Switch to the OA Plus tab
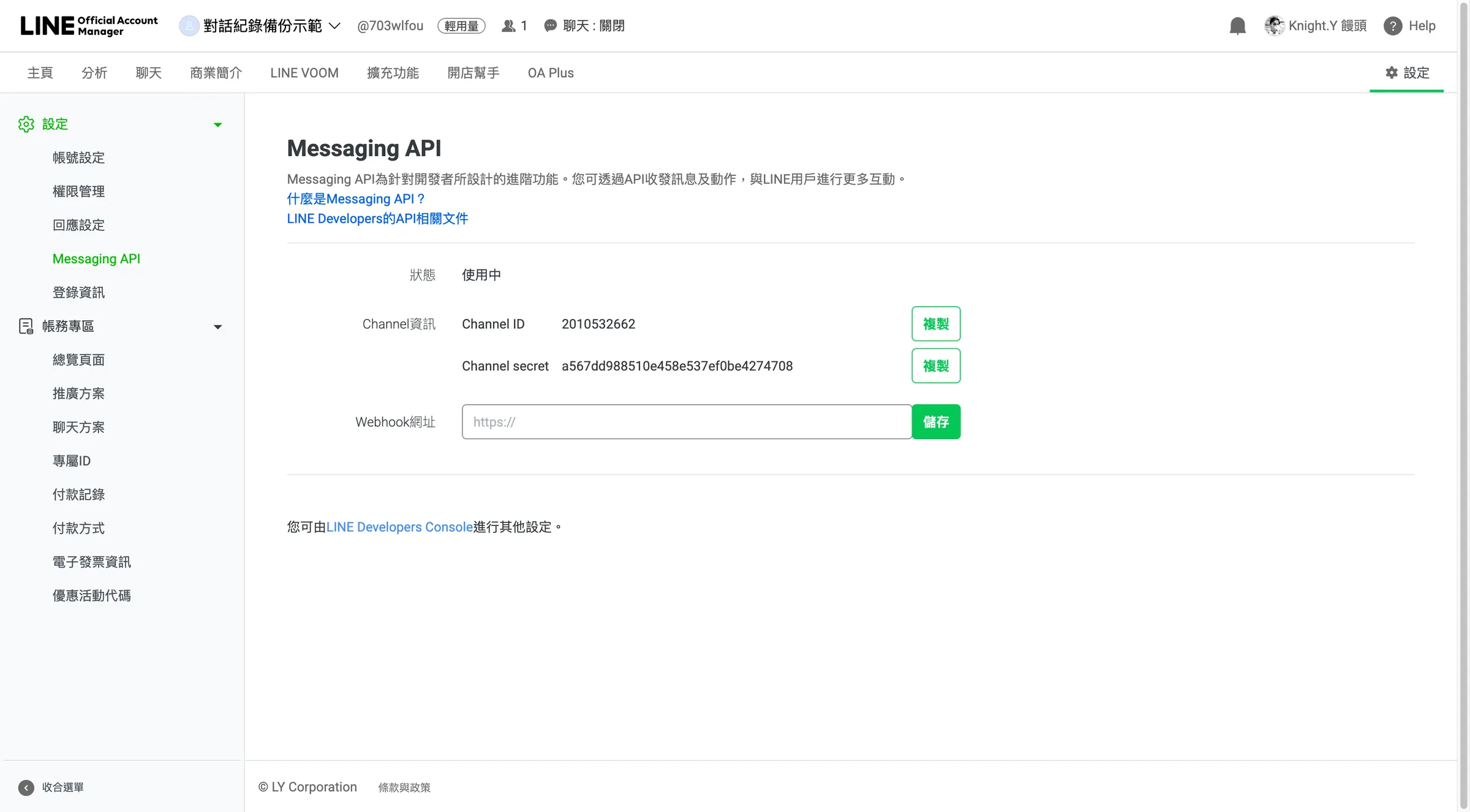 551,73
